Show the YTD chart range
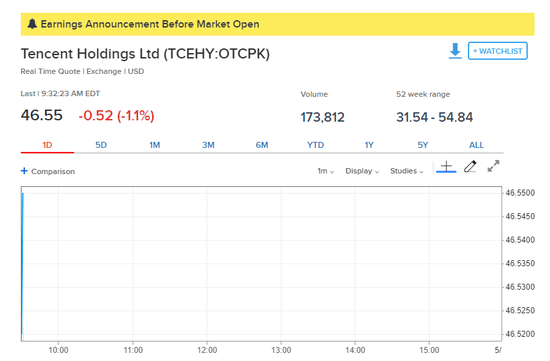Image resolution: width=550 pixels, height=361 pixels. pyautogui.click(x=316, y=145)
